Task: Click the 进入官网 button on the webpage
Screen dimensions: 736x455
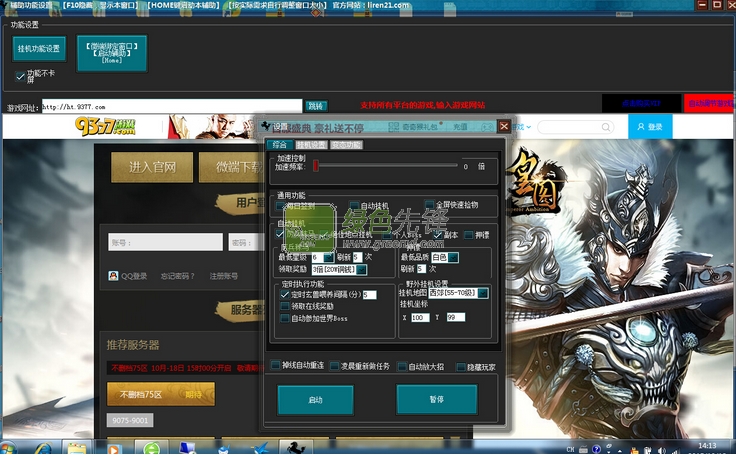Action: click(152, 167)
